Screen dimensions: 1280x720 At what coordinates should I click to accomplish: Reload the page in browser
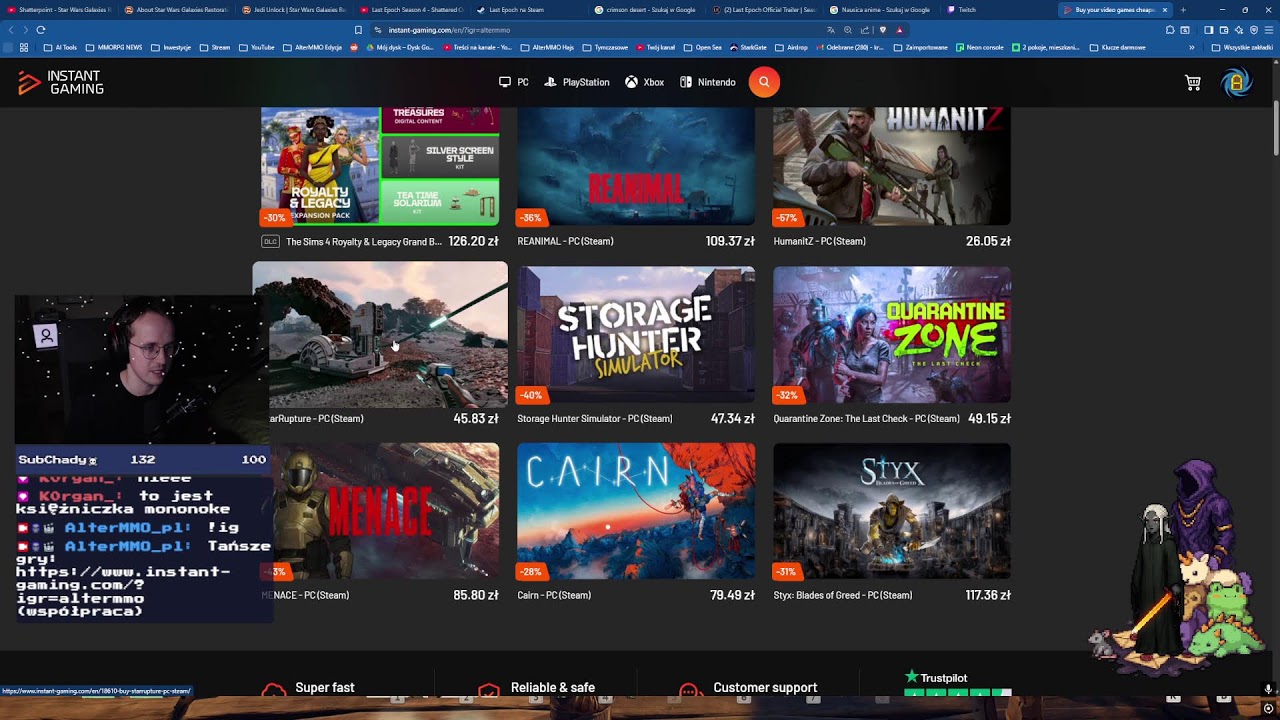tap(41, 30)
